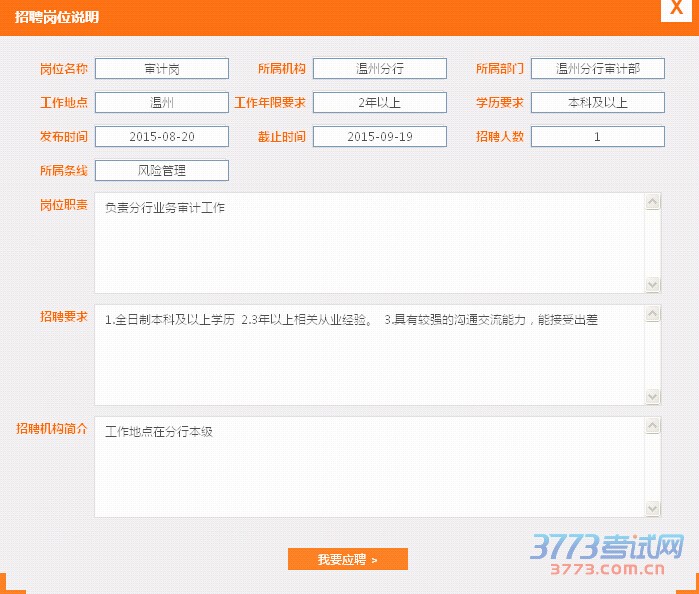The width and height of the screenshot is (699, 594).
Task: Select the 截止时间 field showing 2015-09-19
Action: (380, 137)
